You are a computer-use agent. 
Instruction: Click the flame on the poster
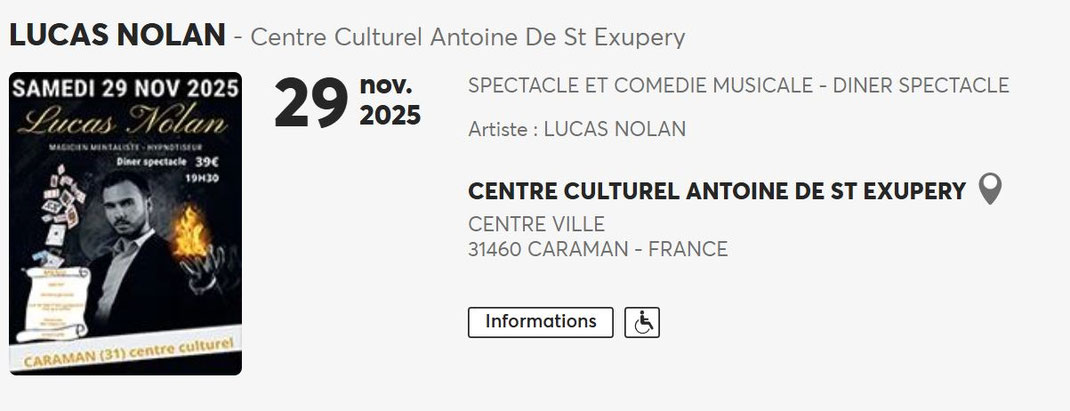click(x=188, y=232)
